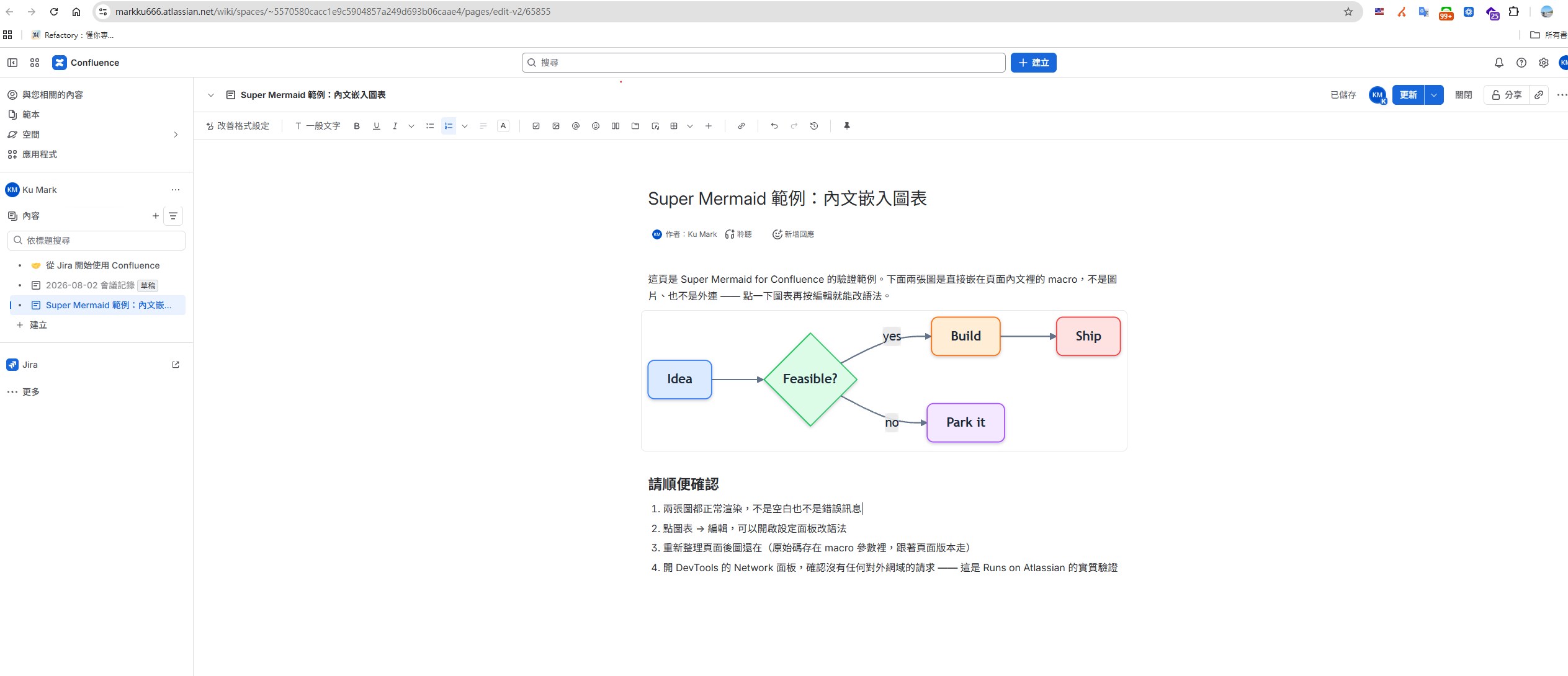Open text alignment options
The height and width of the screenshot is (676, 1568).
(x=483, y=126)
